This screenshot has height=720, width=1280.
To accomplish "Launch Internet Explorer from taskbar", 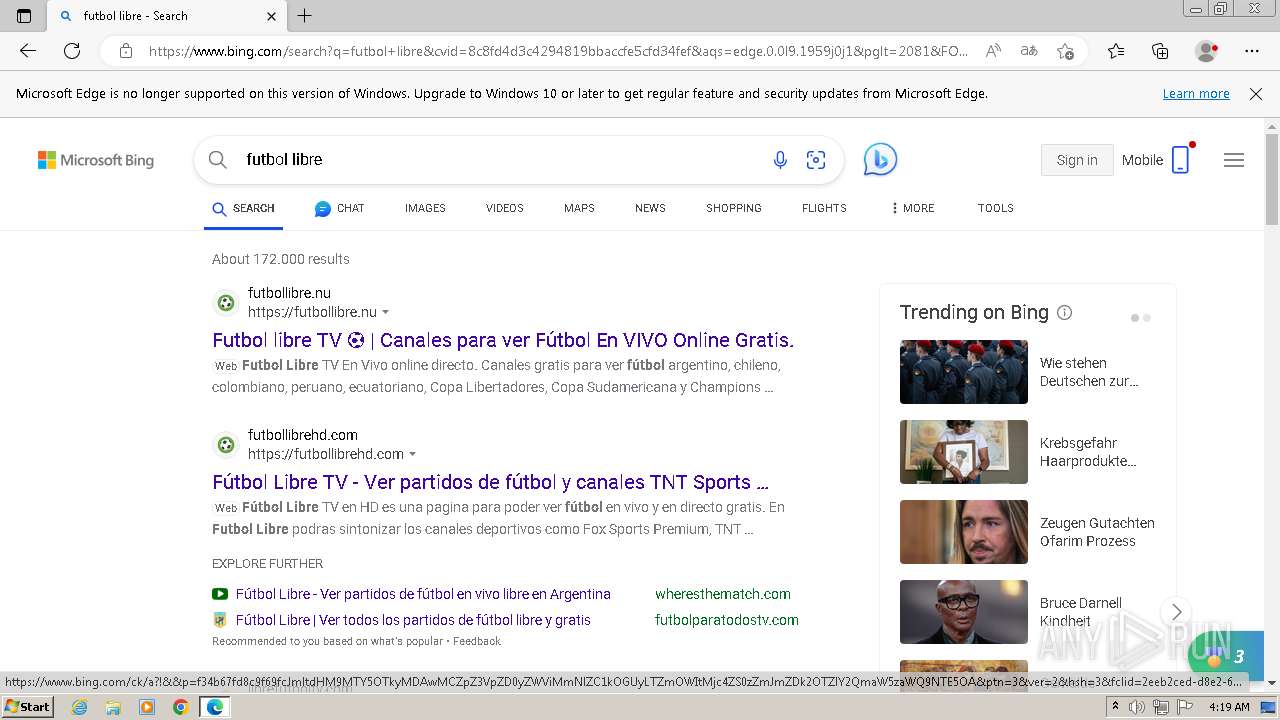I will tap(79, 707).
